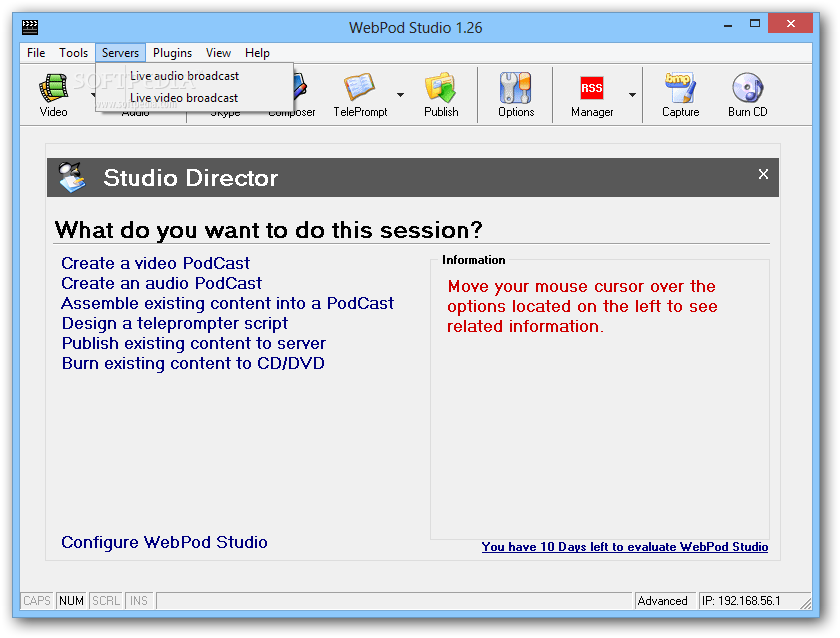Click the 10 Days left evaluation link
840x638 pixels.
tap(625, 547)
